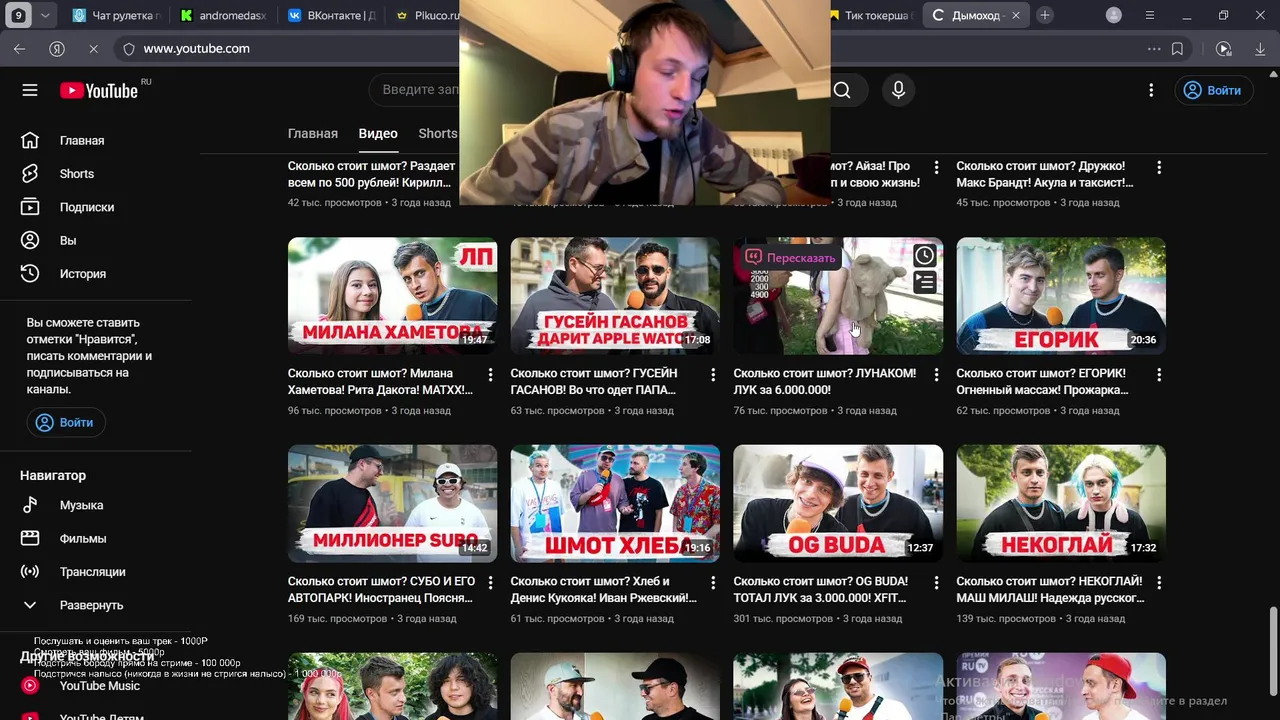
Task: Add ЛУНАКОМ video to Watch later
Action: tap(925, 256)
